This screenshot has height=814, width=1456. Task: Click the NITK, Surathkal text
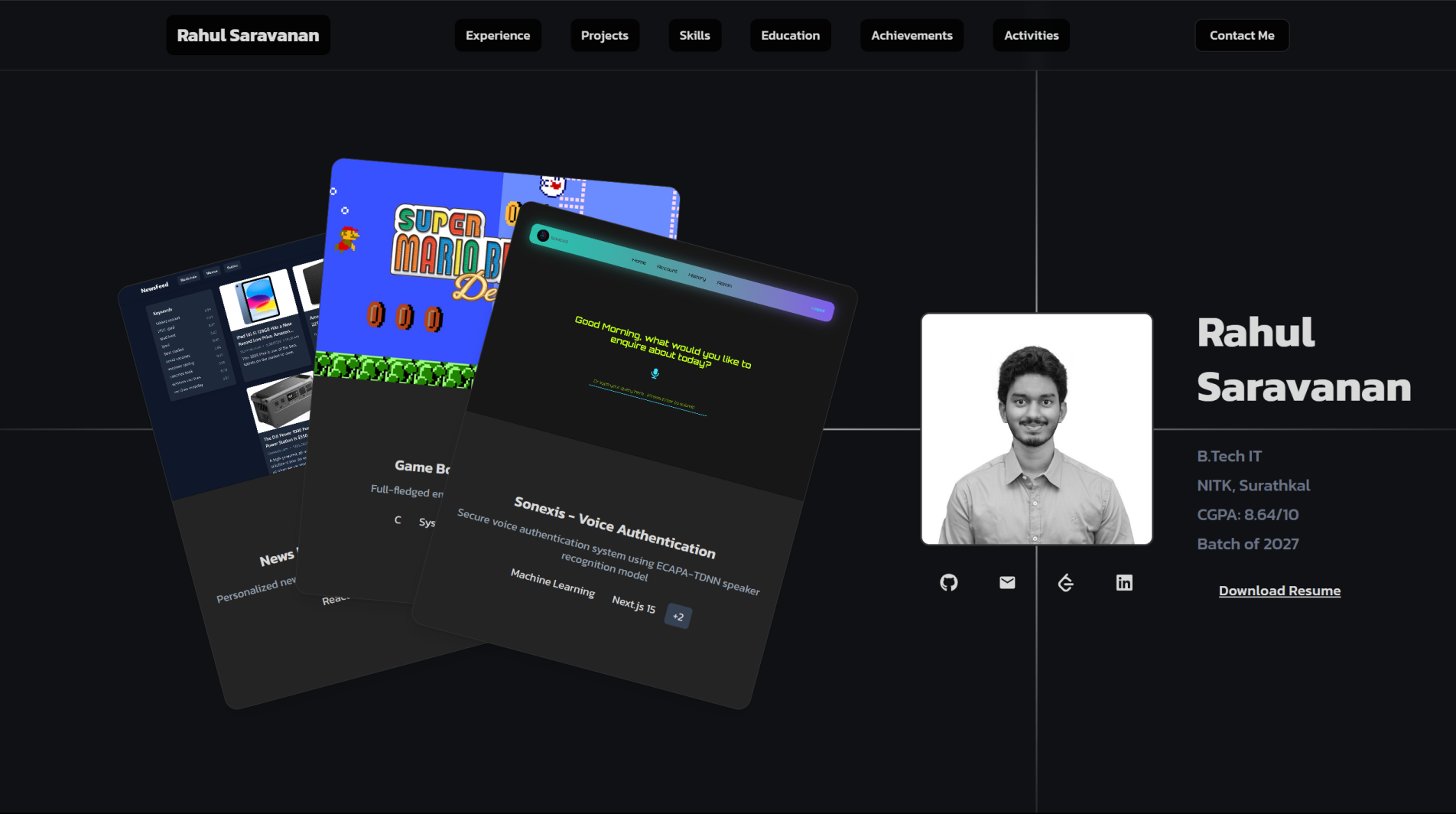[x=1253, y=486]
